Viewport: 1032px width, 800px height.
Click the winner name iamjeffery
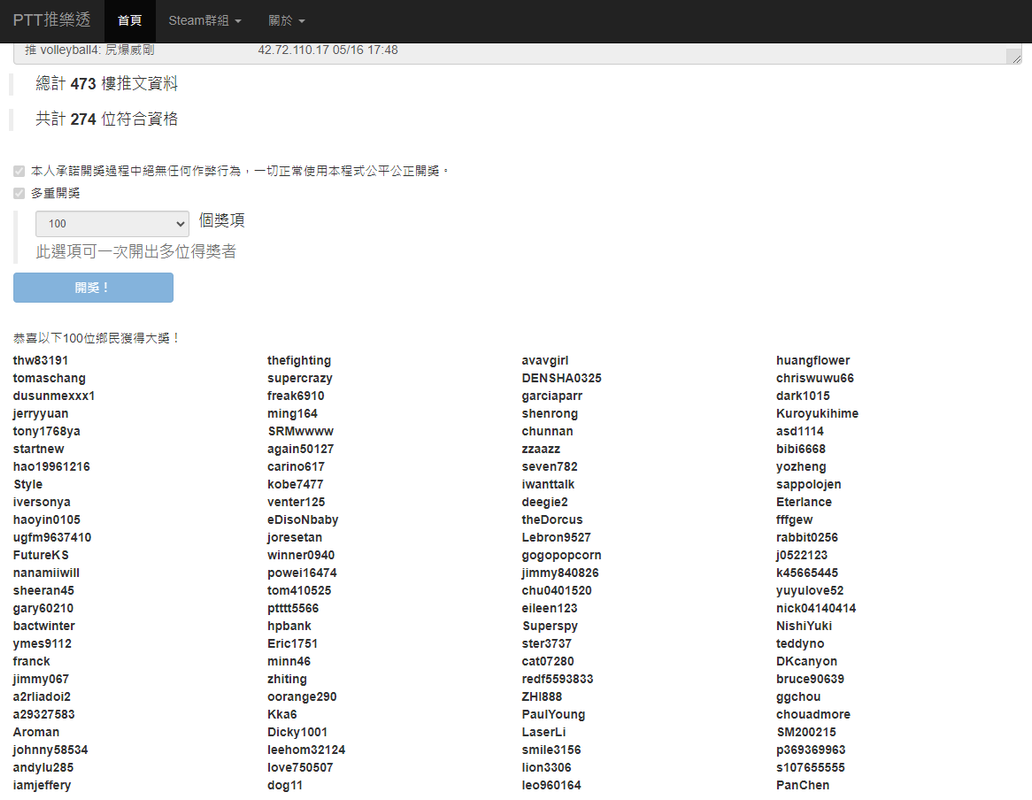[42, 786]
